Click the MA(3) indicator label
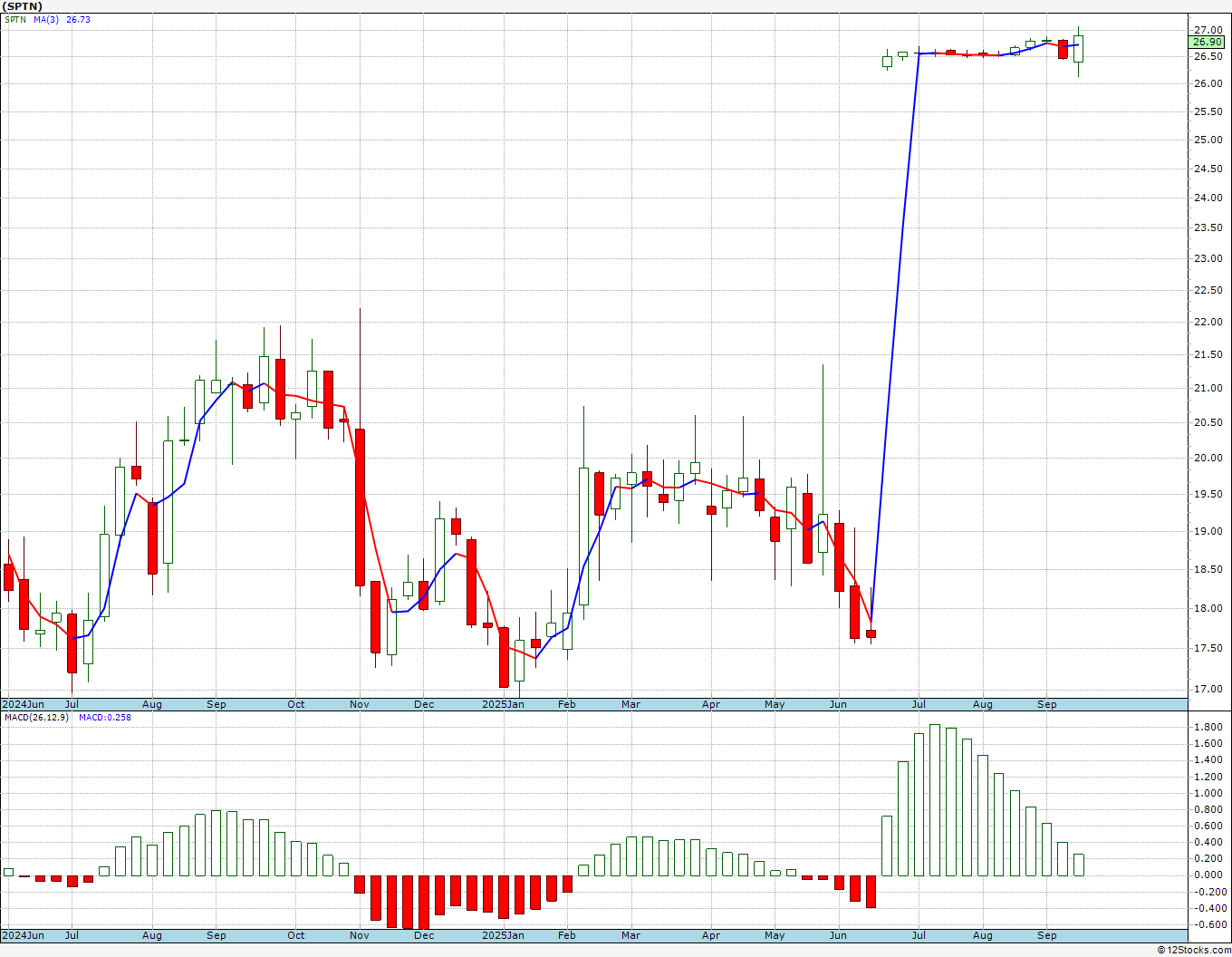This screenshot has width=1232, height=957. (46, 19)
